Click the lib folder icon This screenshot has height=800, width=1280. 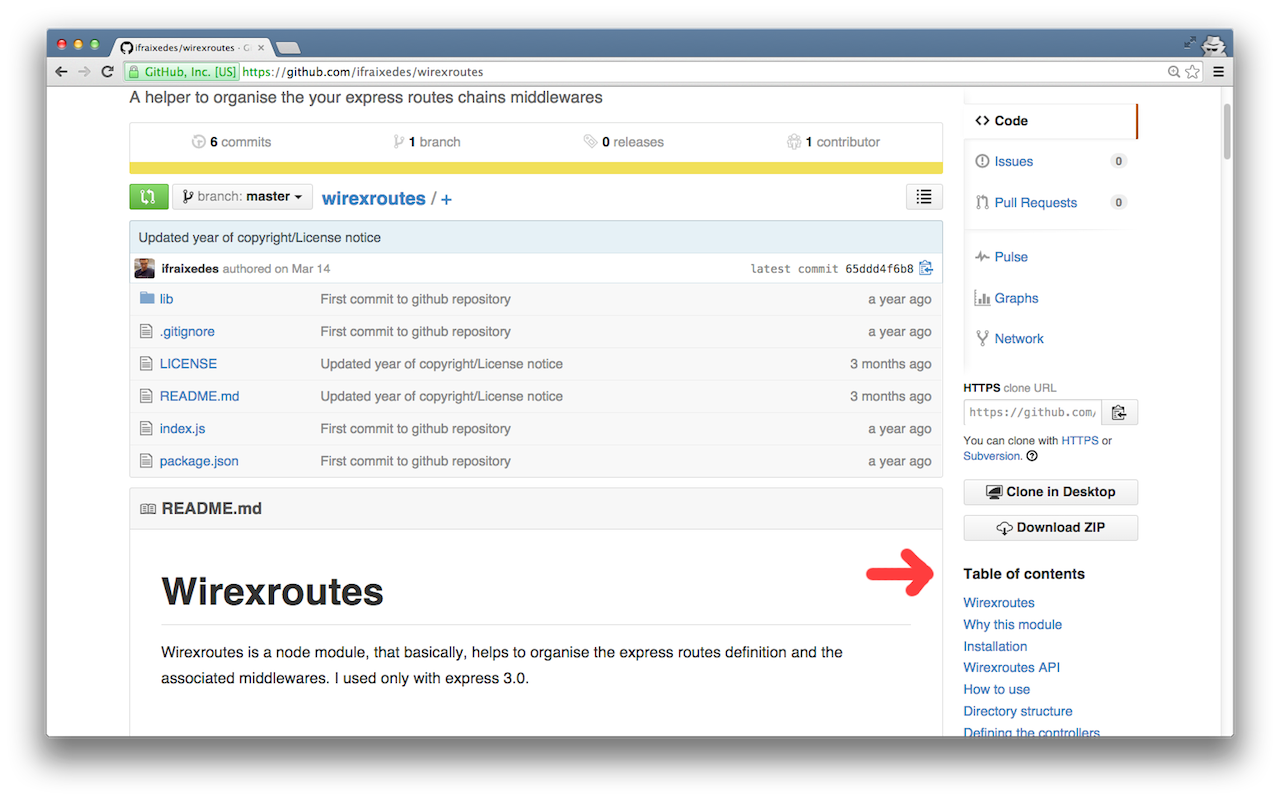(147, 298)
